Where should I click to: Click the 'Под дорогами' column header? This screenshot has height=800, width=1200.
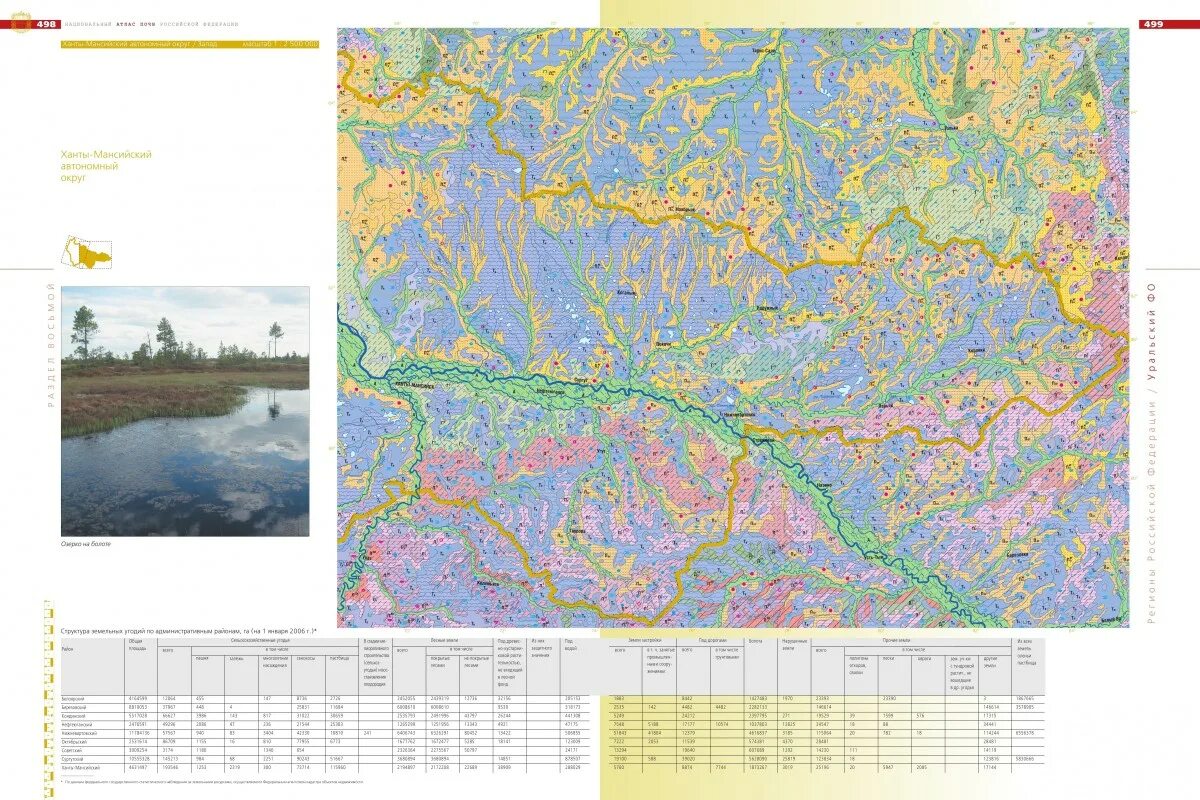pos(711,640)
